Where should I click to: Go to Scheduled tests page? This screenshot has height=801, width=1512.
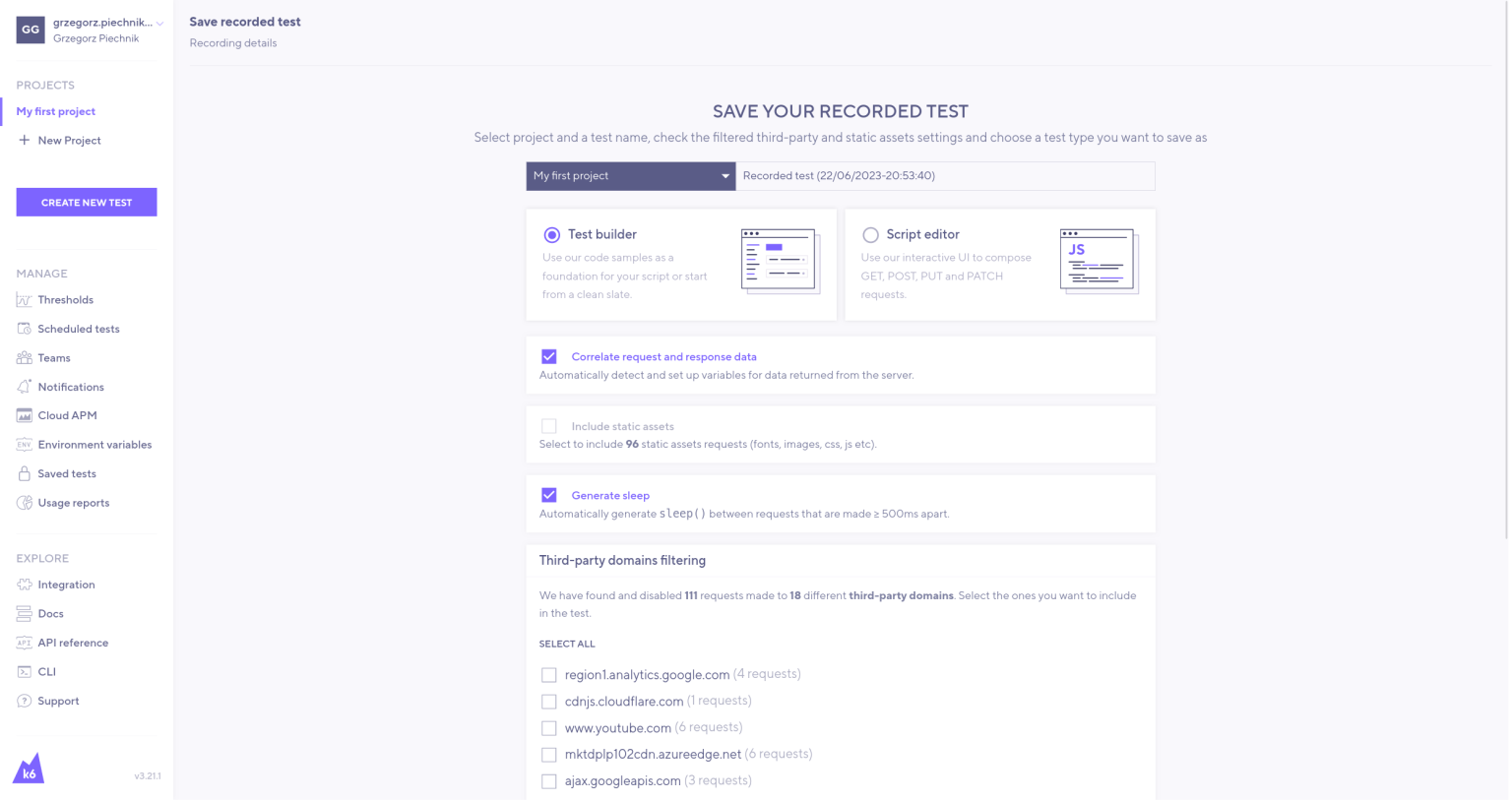(79, 329)
